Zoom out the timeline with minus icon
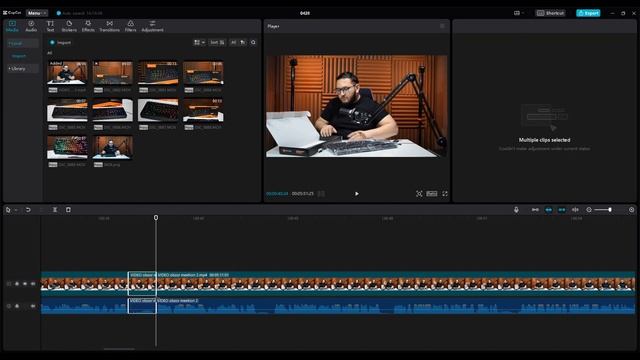This screenshot has height=360, width=640. 589,210
